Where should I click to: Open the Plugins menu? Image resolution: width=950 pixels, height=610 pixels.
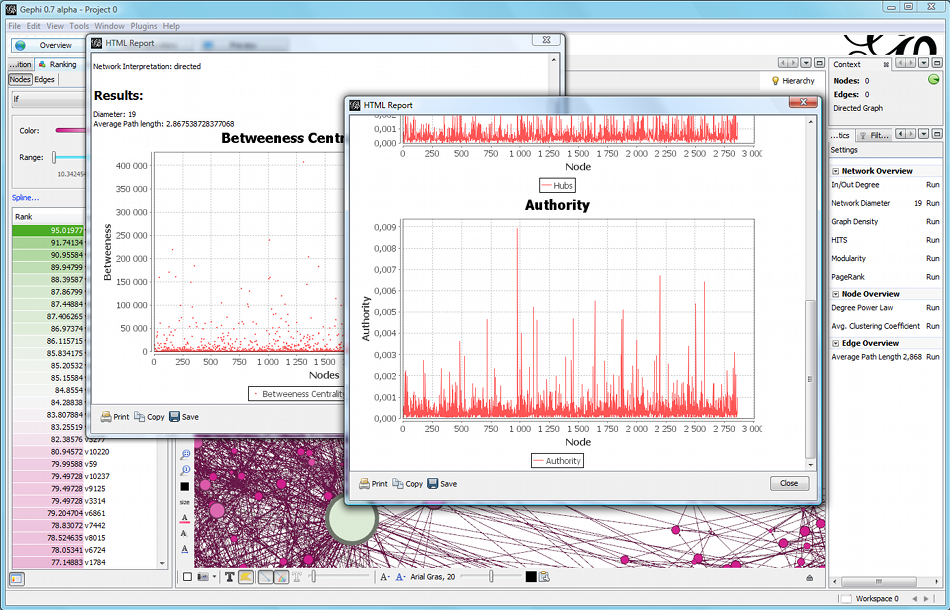(143, 26)
